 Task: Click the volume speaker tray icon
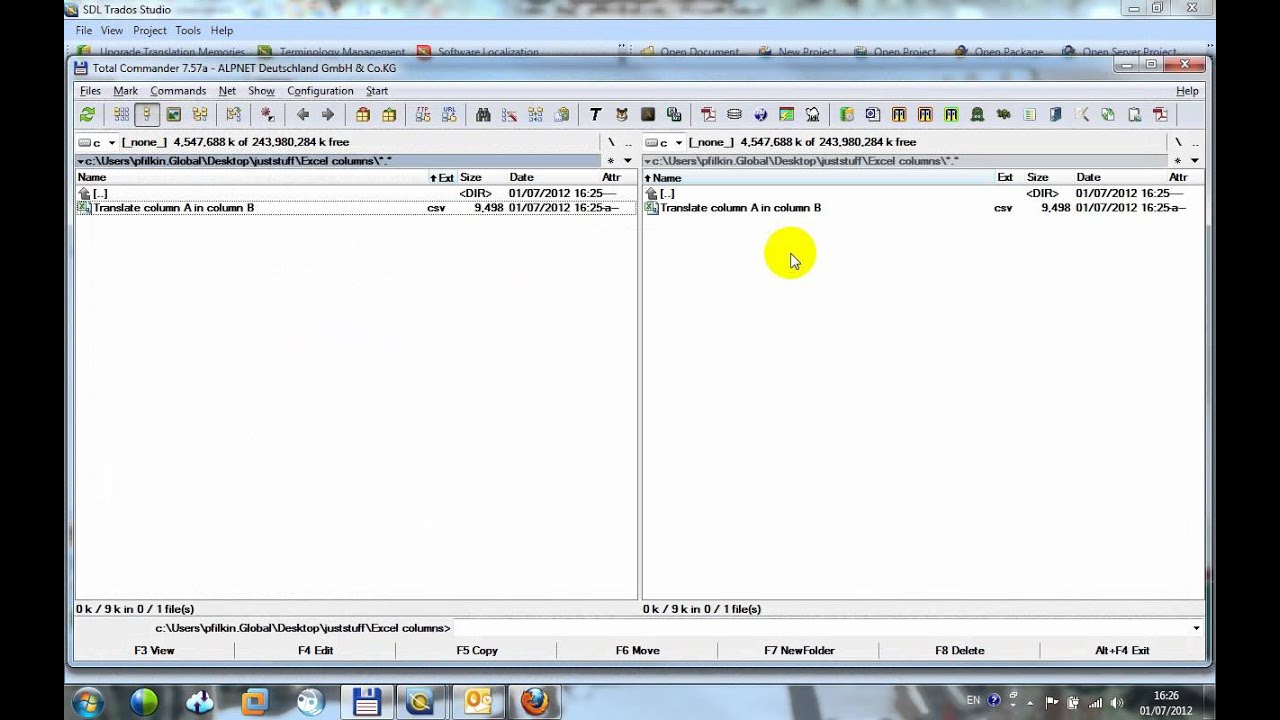(x=1116, y=702)
